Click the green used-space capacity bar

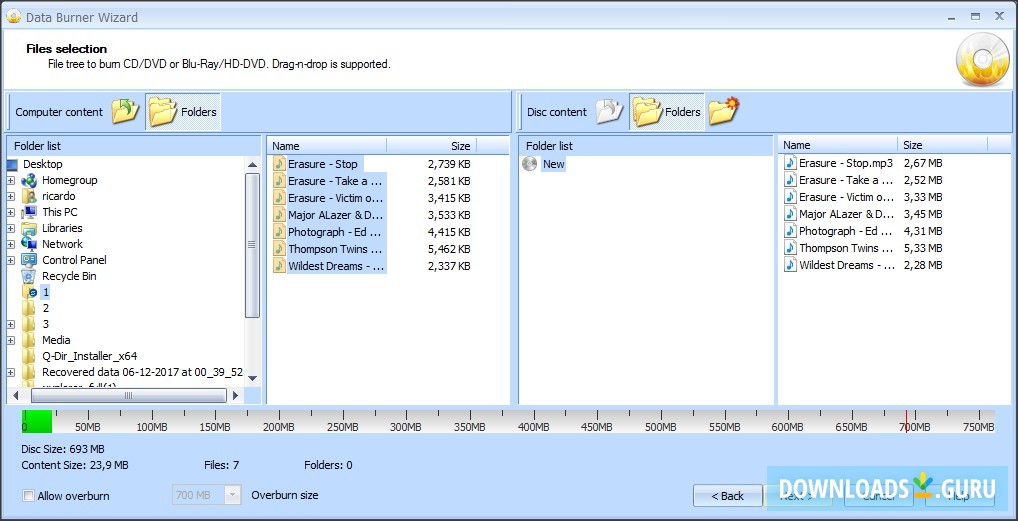36,421
